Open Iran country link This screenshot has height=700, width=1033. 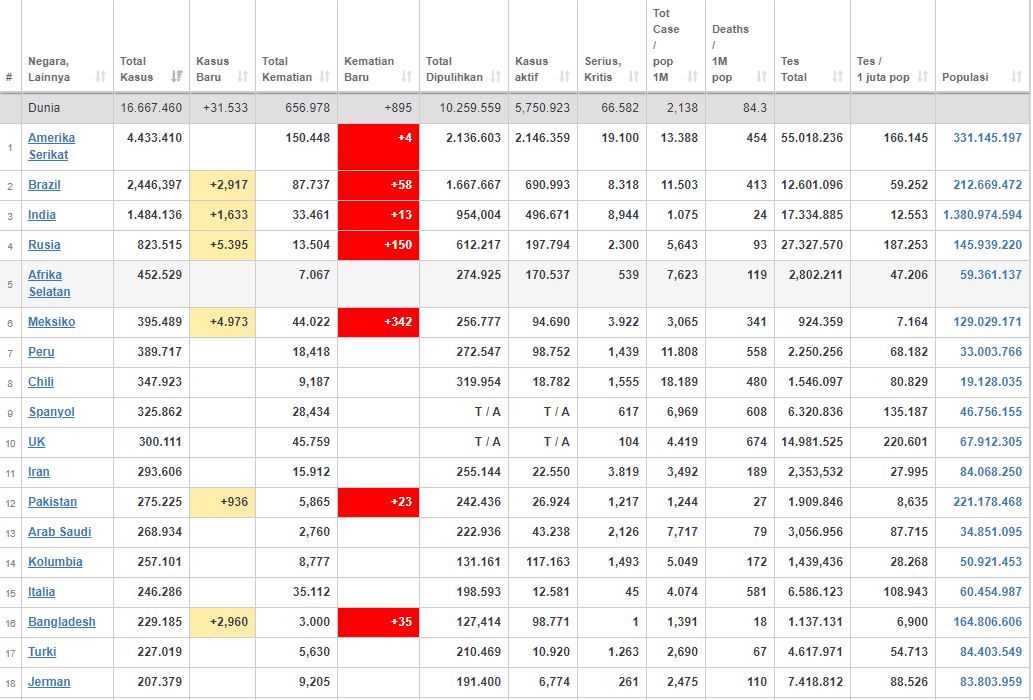point(39,472)
